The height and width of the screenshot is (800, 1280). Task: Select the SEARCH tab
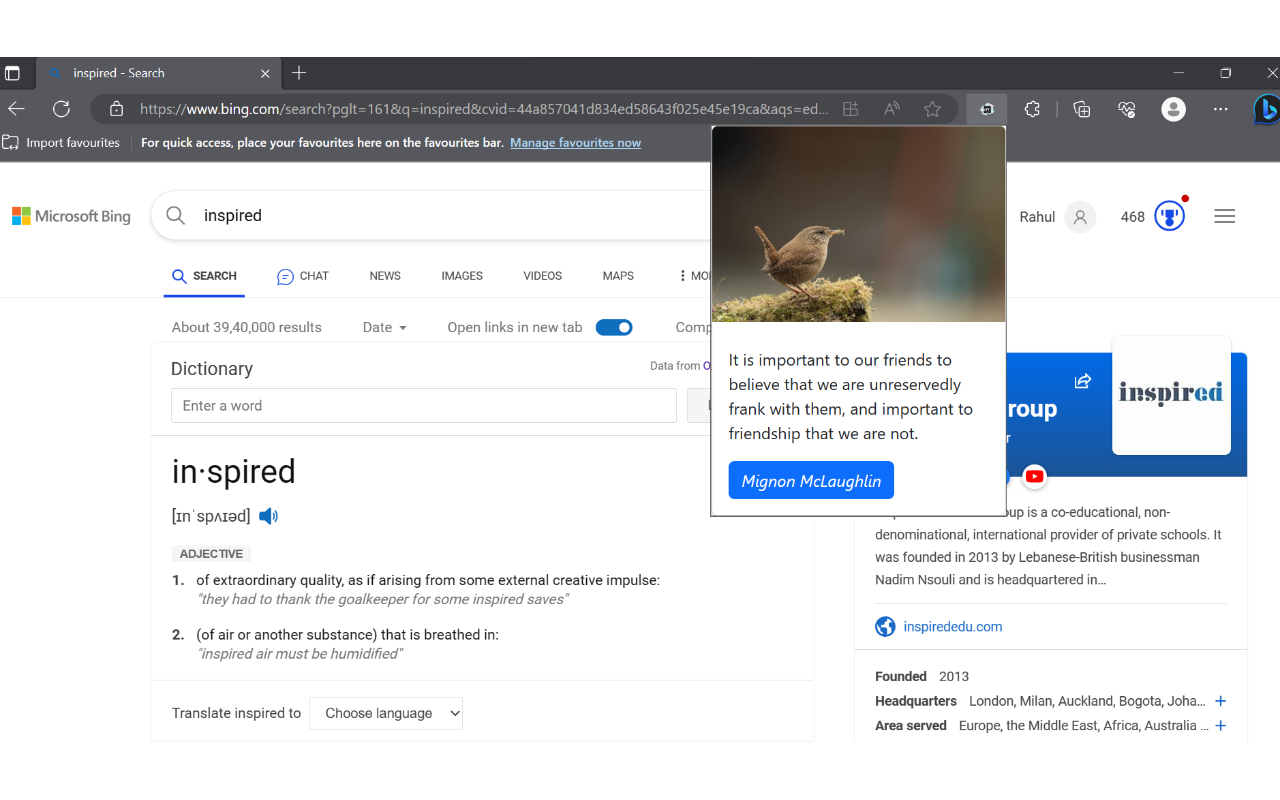point(204,276)
